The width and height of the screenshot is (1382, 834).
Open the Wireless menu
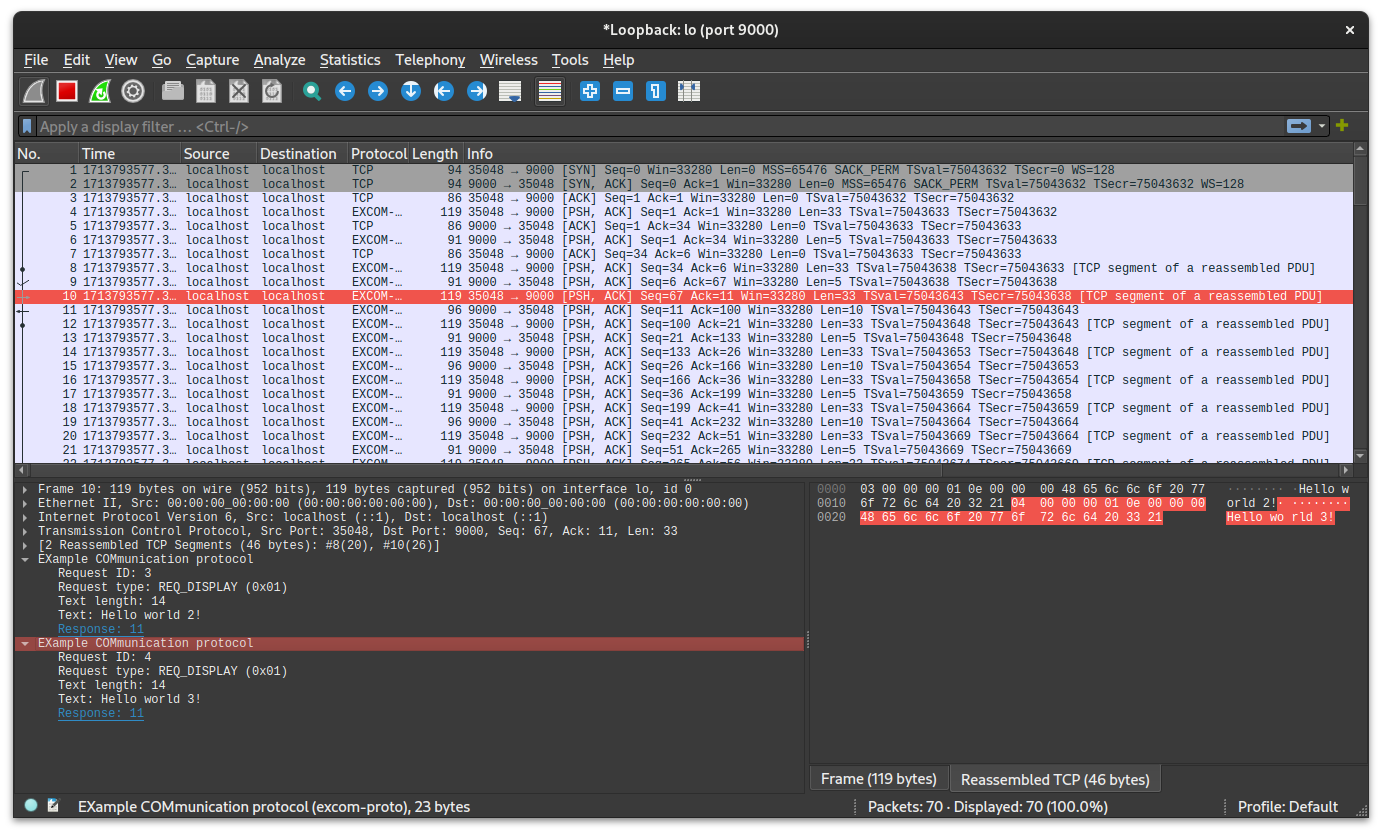508,60
